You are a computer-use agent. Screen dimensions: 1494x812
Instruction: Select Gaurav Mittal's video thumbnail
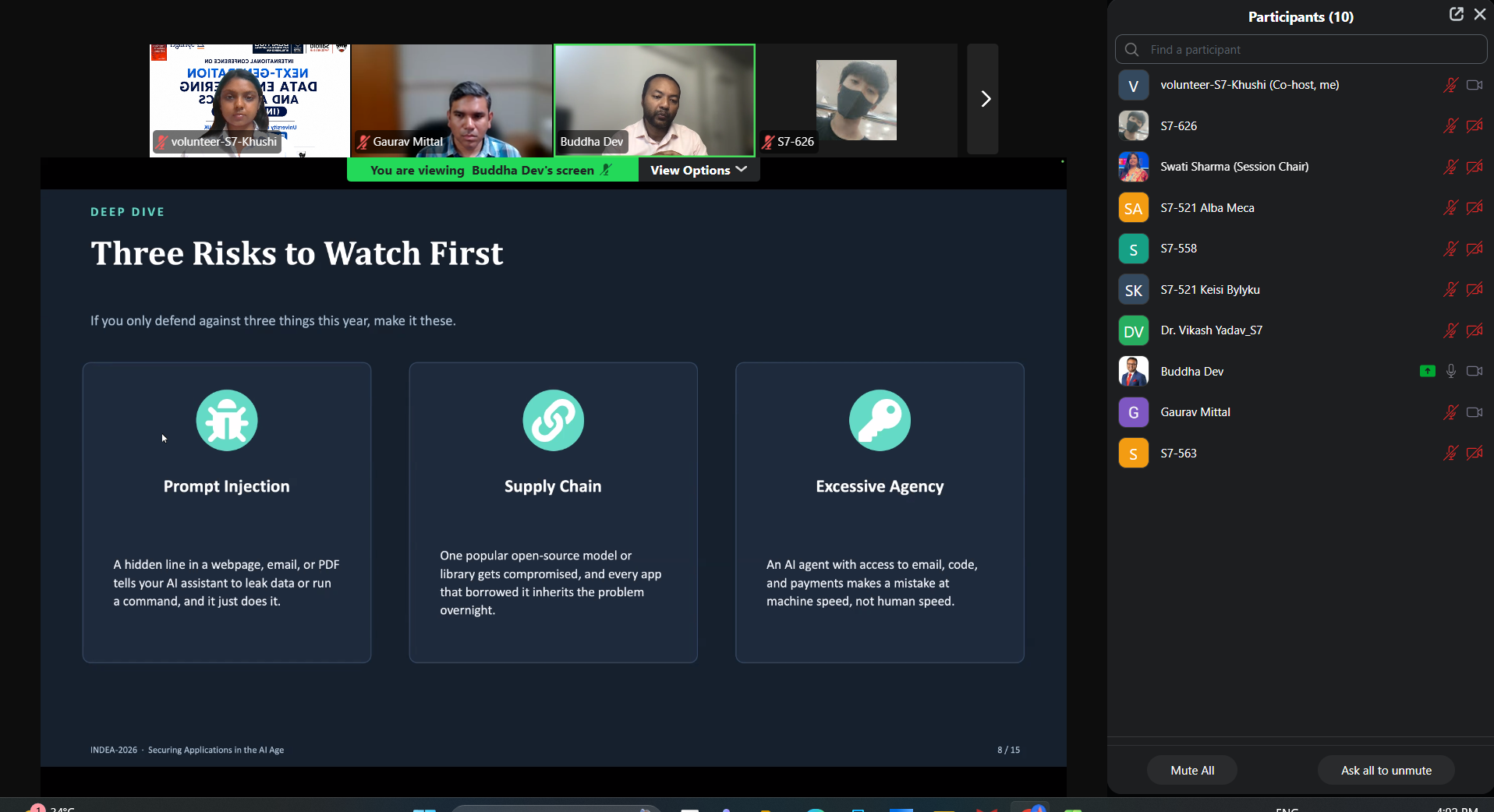451,101
